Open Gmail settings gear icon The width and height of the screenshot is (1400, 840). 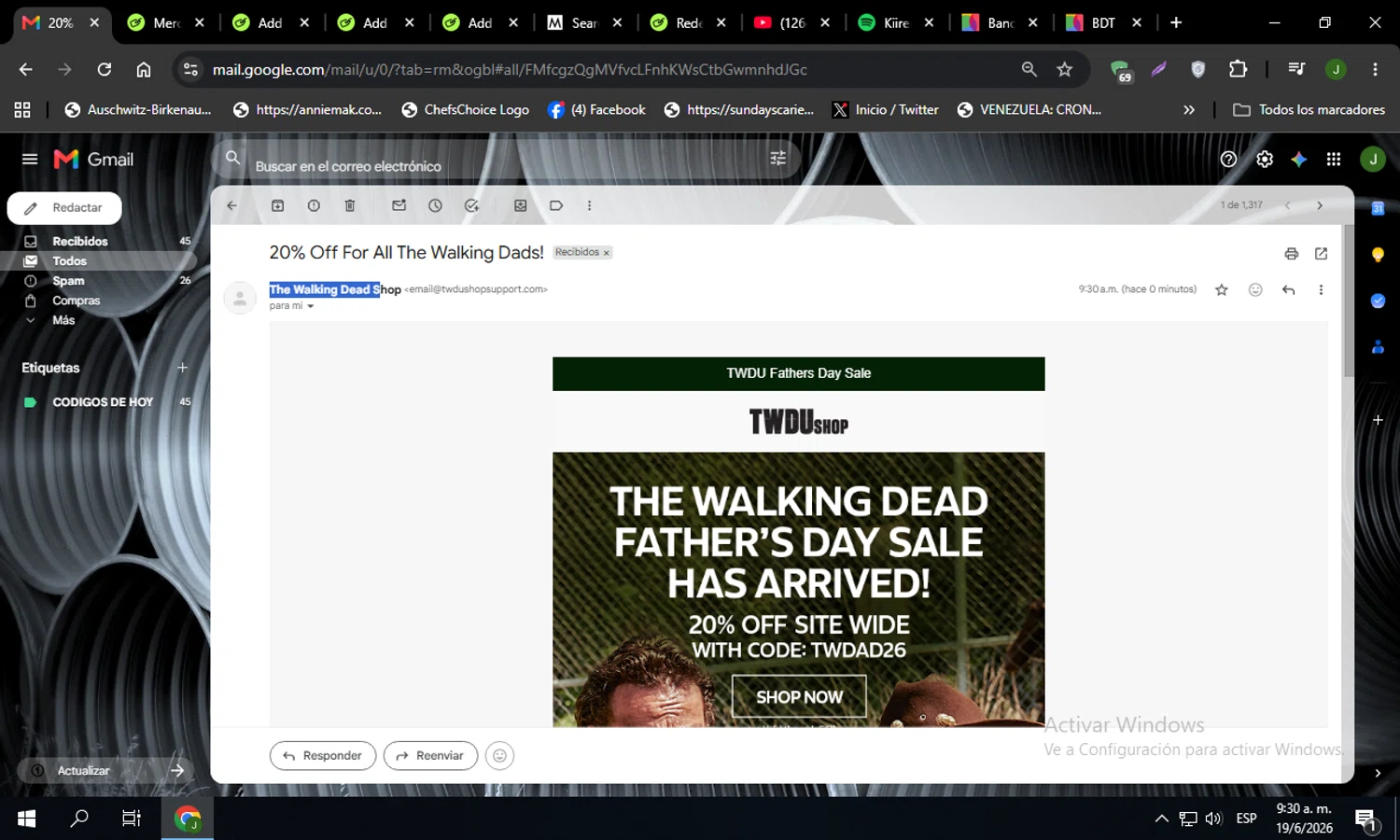1264,160
